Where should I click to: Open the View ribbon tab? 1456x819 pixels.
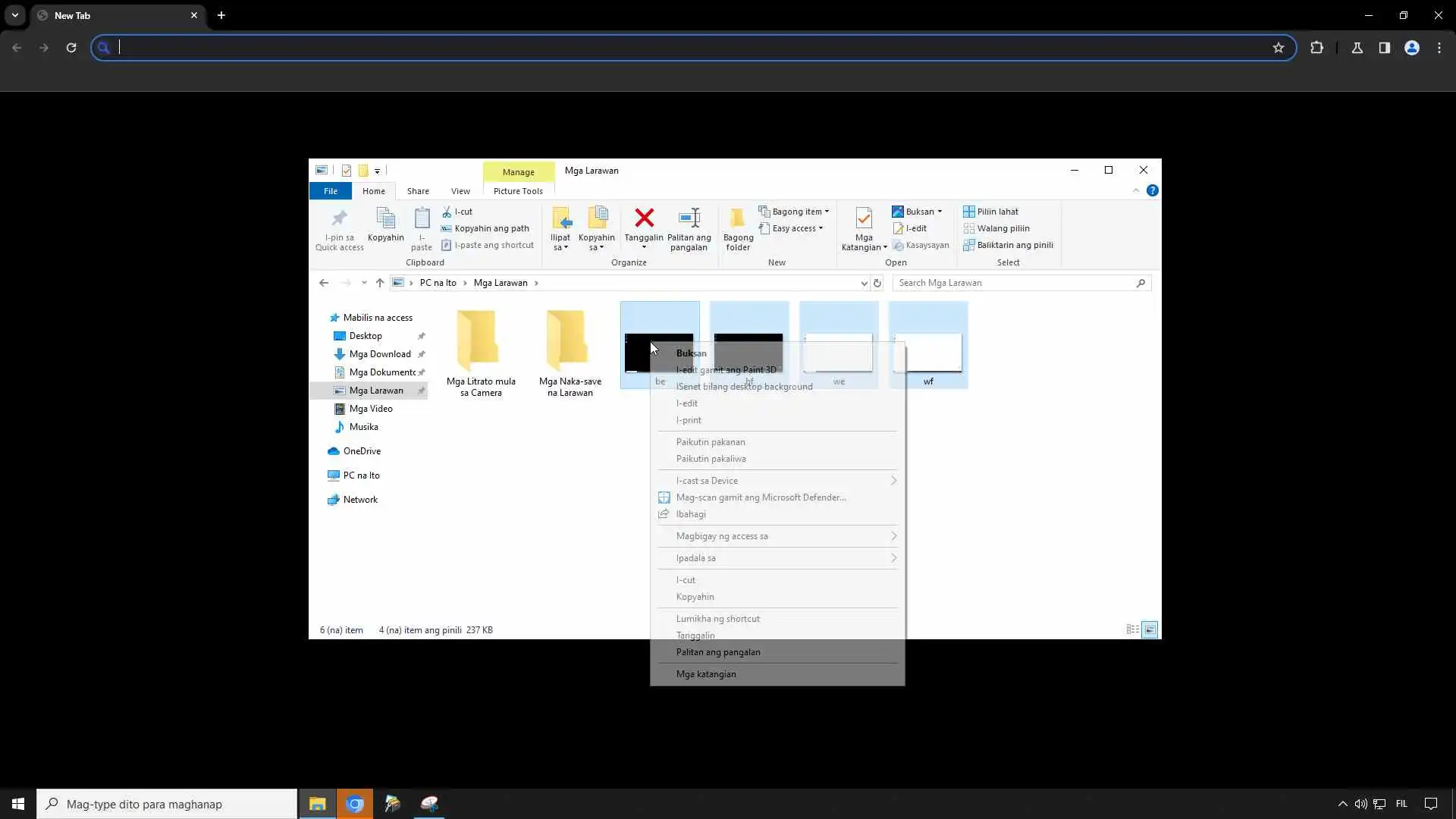(x=460, y=191)
